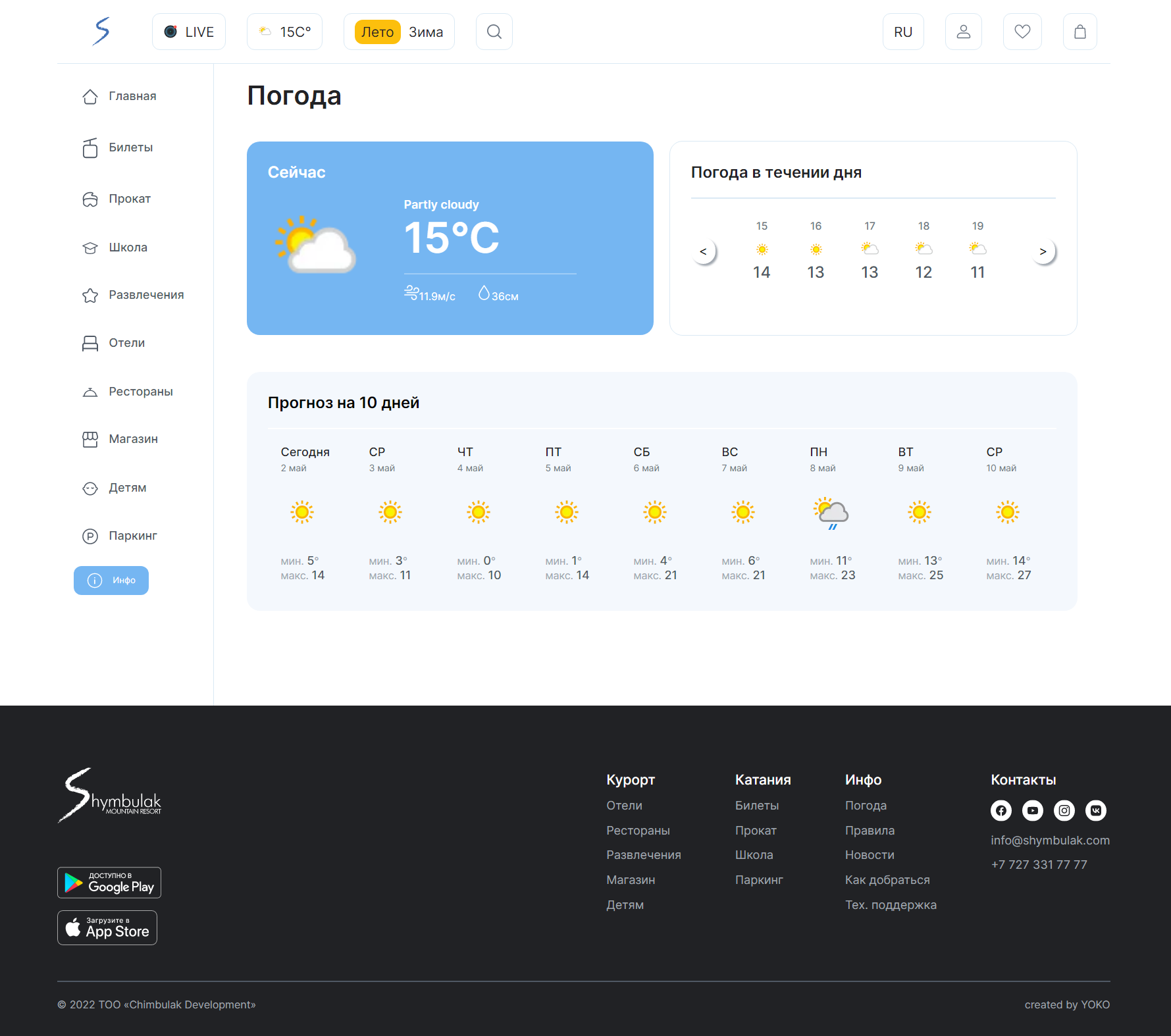This screenshot has height=1036, width=1171.
Task: Open the Instagram icon in footer
Action: (x=1064, y=810)
